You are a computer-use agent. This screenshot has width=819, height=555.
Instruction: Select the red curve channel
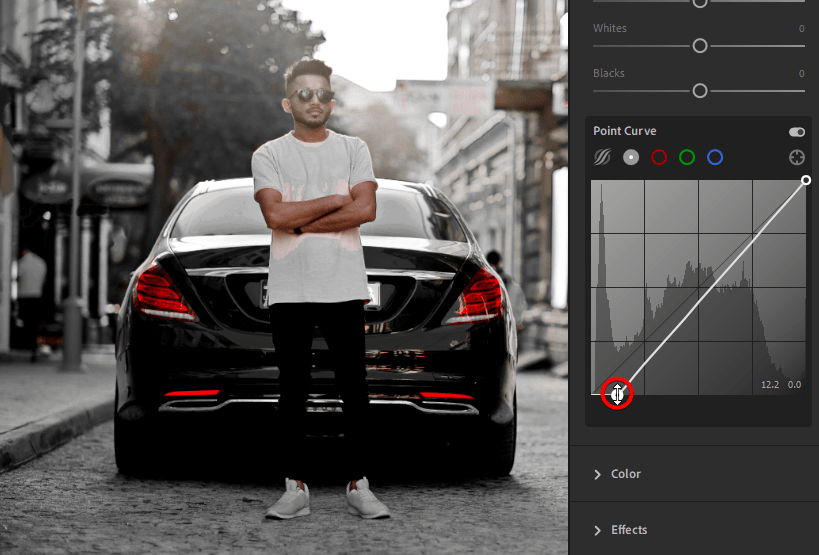[659, 157]
